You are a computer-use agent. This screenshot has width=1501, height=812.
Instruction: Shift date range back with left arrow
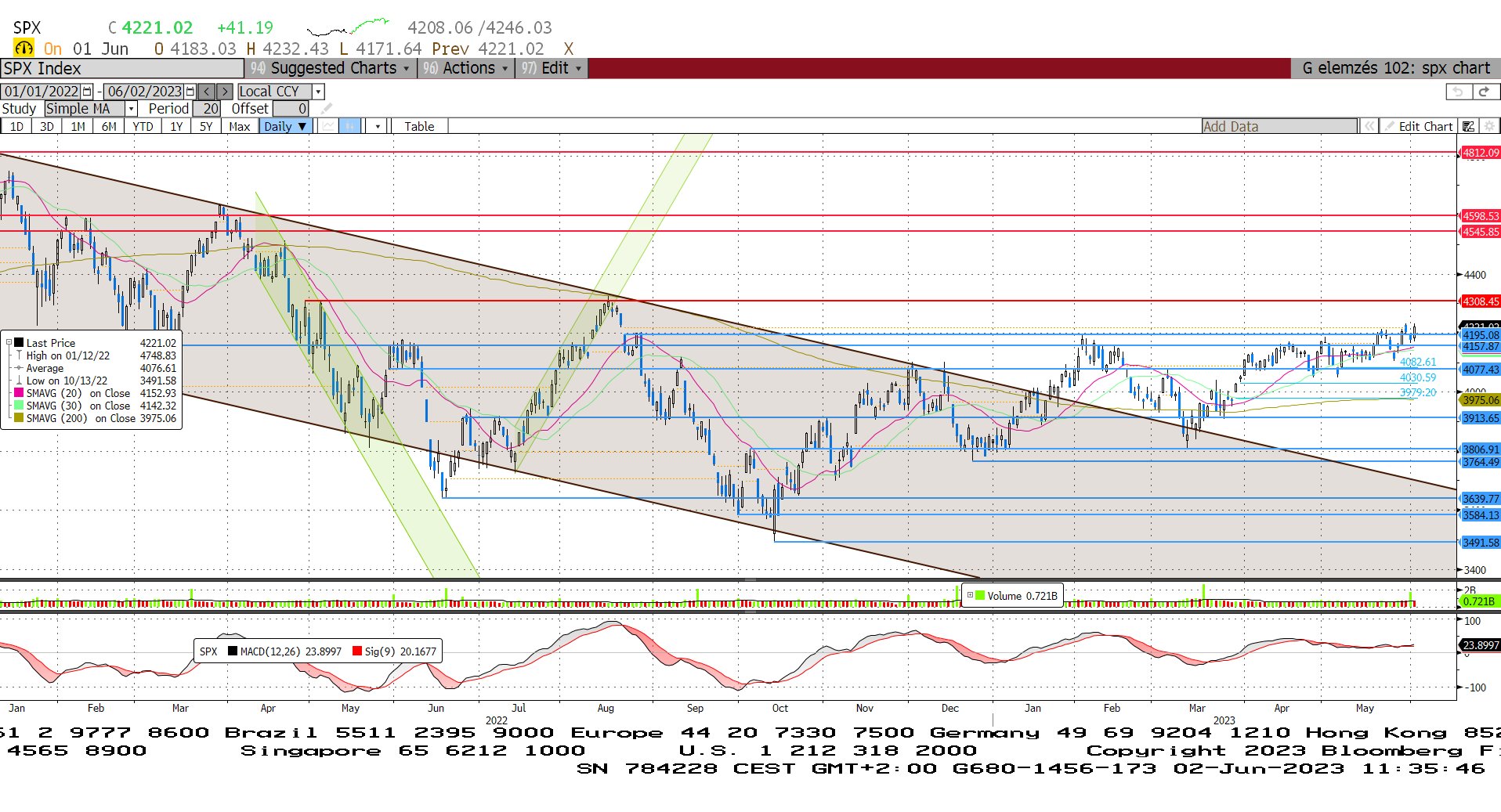pyautogui.click(x=206, y=92)
